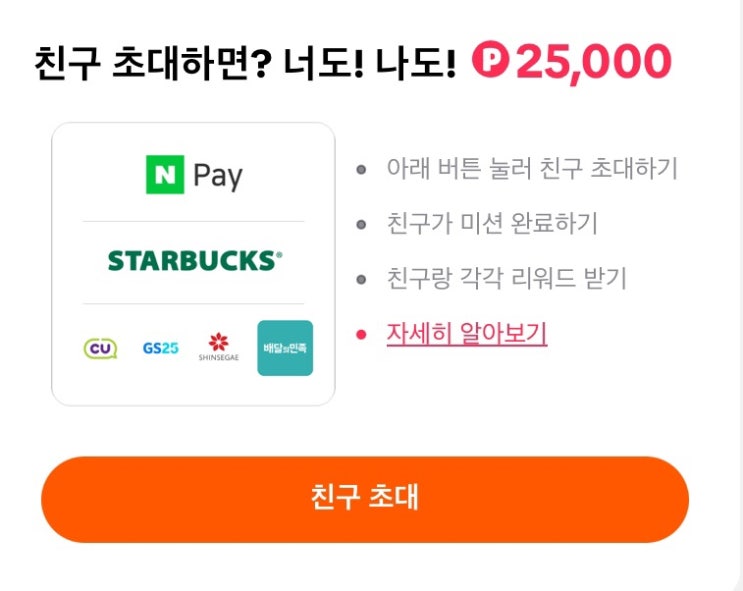Image resolution: width=743 pixels, height=591 pixels.
Task: Click the Shinsegae flower logo
Action: pyautogui.click(x=218, y=346)
